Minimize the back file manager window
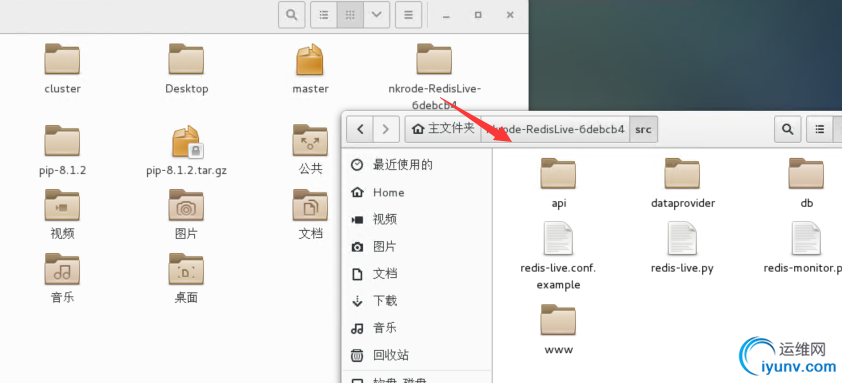This screenshot has height=383, width=842. [x=446, y=16]
